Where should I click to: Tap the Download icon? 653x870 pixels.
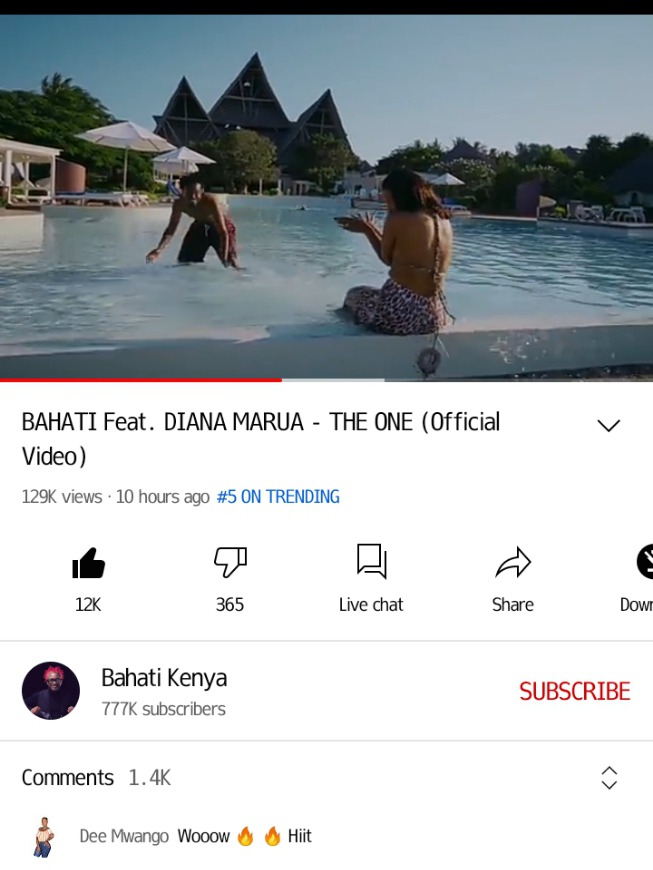(645, 562)
